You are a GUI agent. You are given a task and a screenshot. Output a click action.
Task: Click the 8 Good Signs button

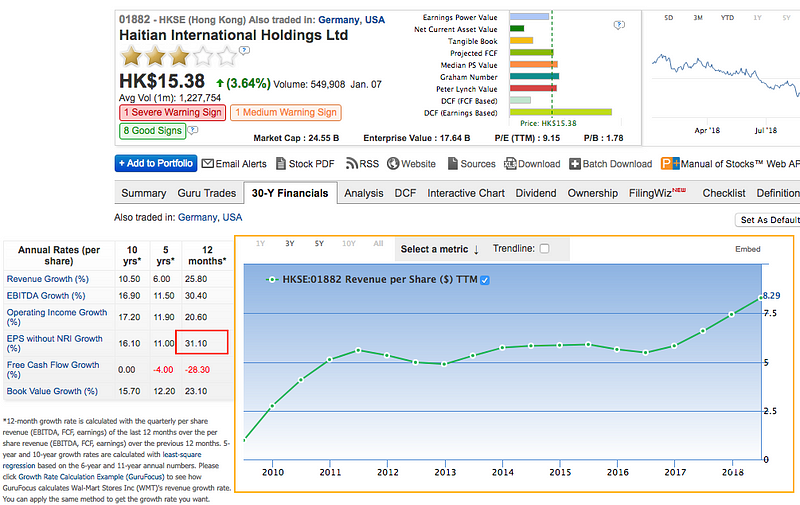tap(152, 131)
